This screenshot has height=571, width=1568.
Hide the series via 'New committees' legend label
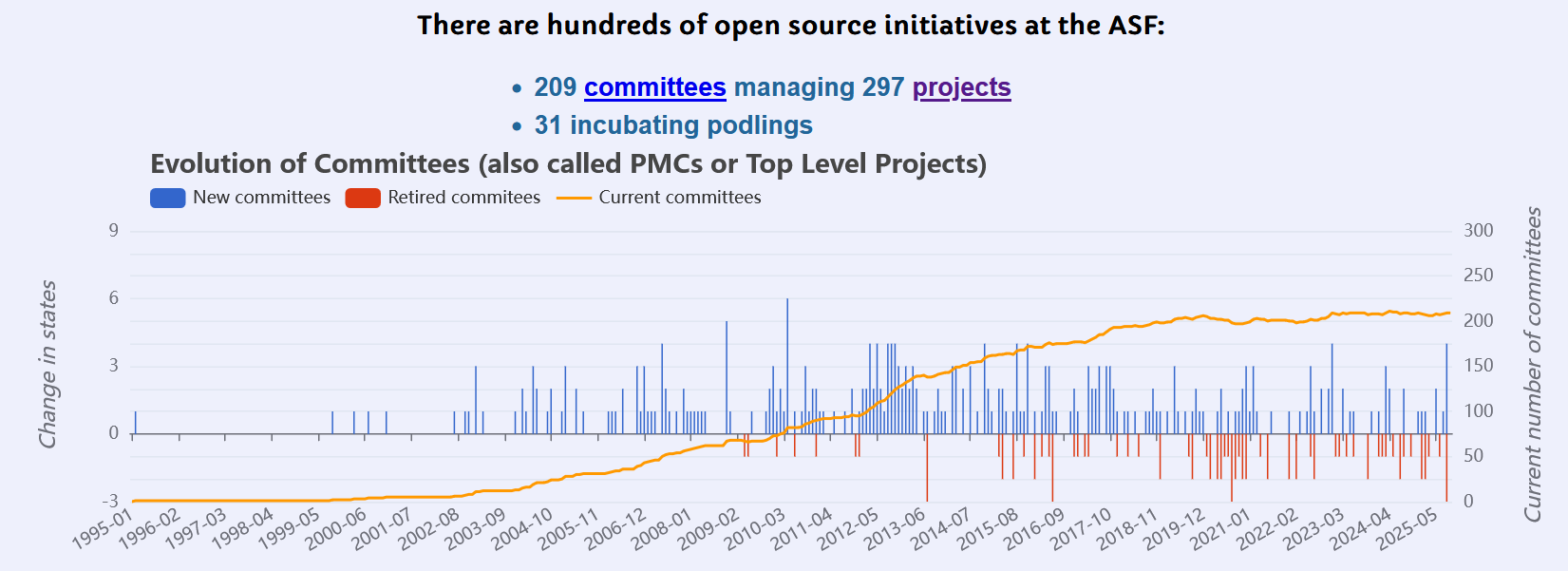point(261,198)
